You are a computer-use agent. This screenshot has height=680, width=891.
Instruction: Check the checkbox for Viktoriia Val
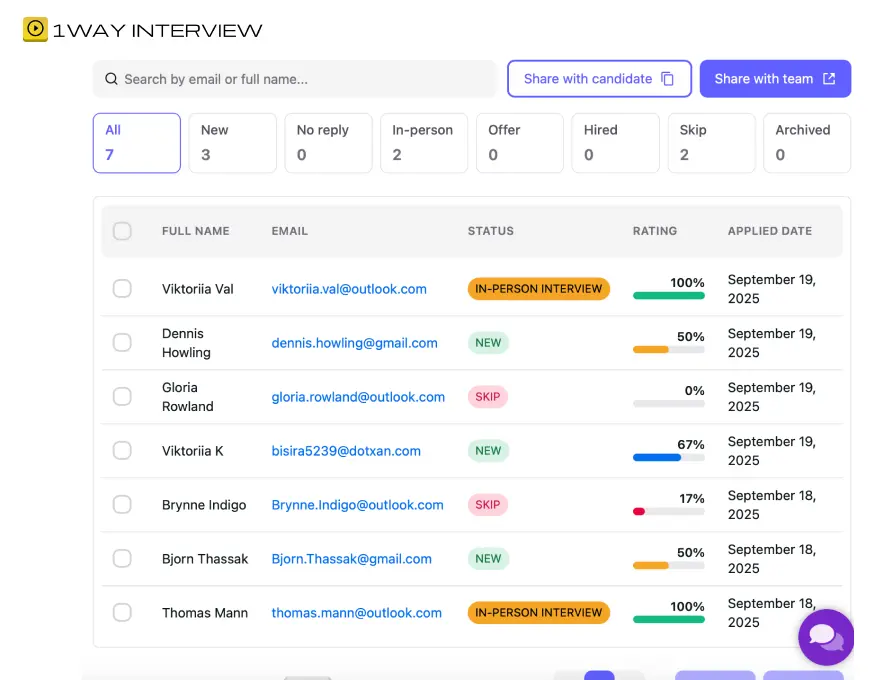point(122,288)
